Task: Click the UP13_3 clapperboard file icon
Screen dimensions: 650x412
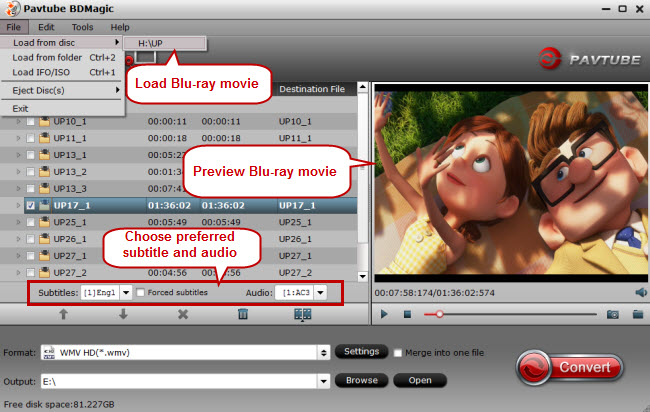Action: [x=44, y=189]
